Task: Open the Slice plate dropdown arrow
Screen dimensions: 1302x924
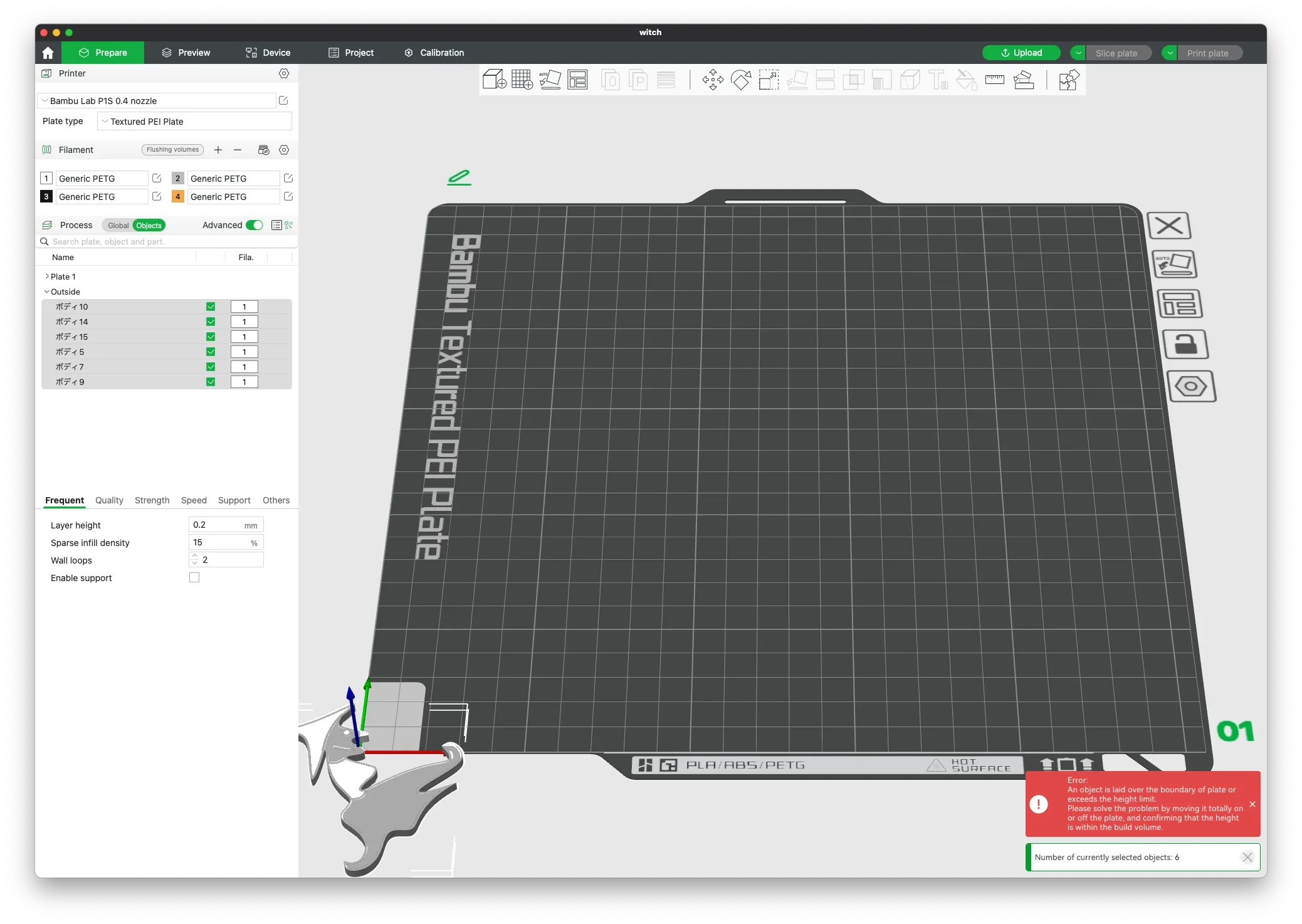Action: tap(1078, 53)
